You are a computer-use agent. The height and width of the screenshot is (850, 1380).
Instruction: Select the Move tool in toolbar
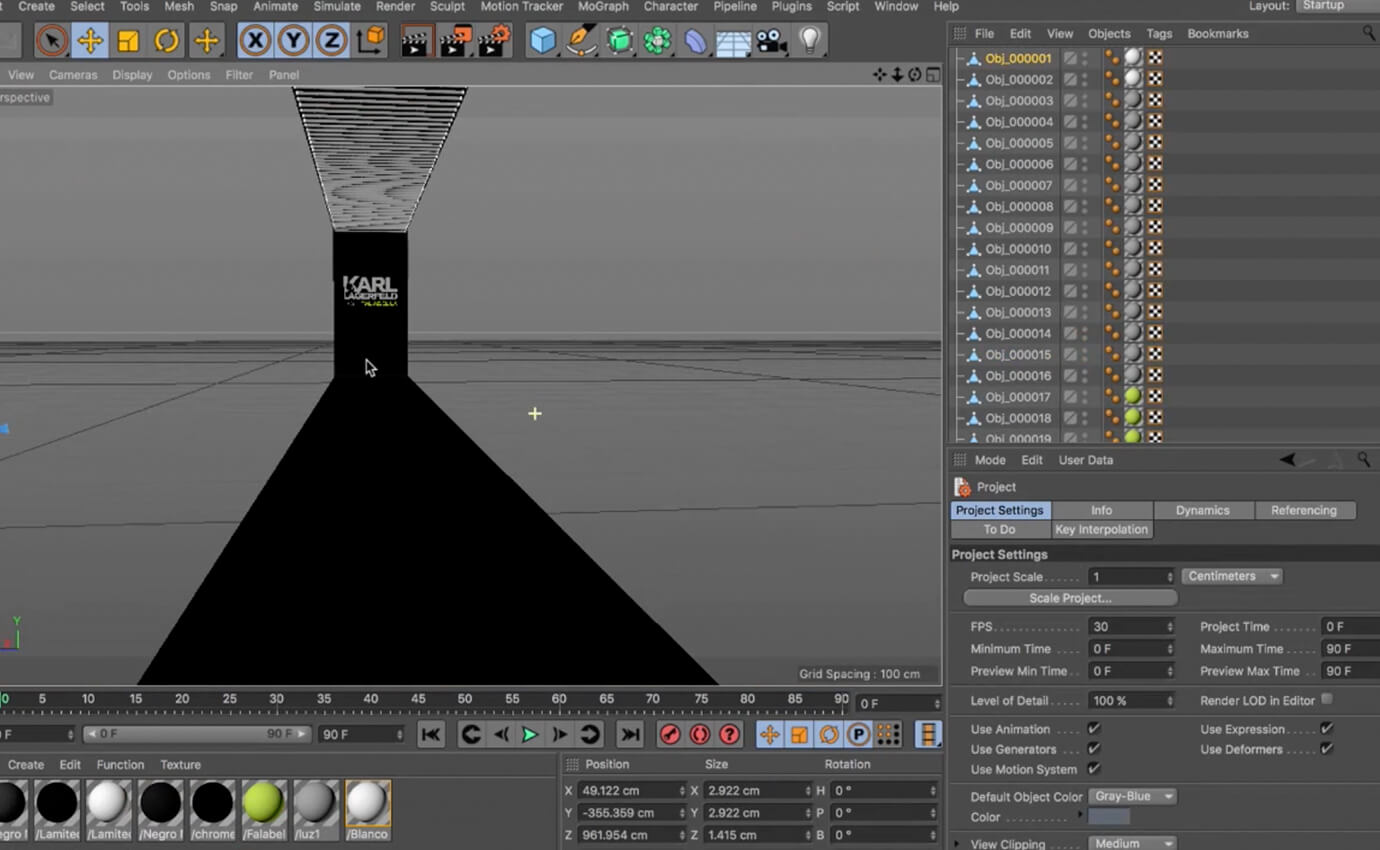tap(90, 41)
